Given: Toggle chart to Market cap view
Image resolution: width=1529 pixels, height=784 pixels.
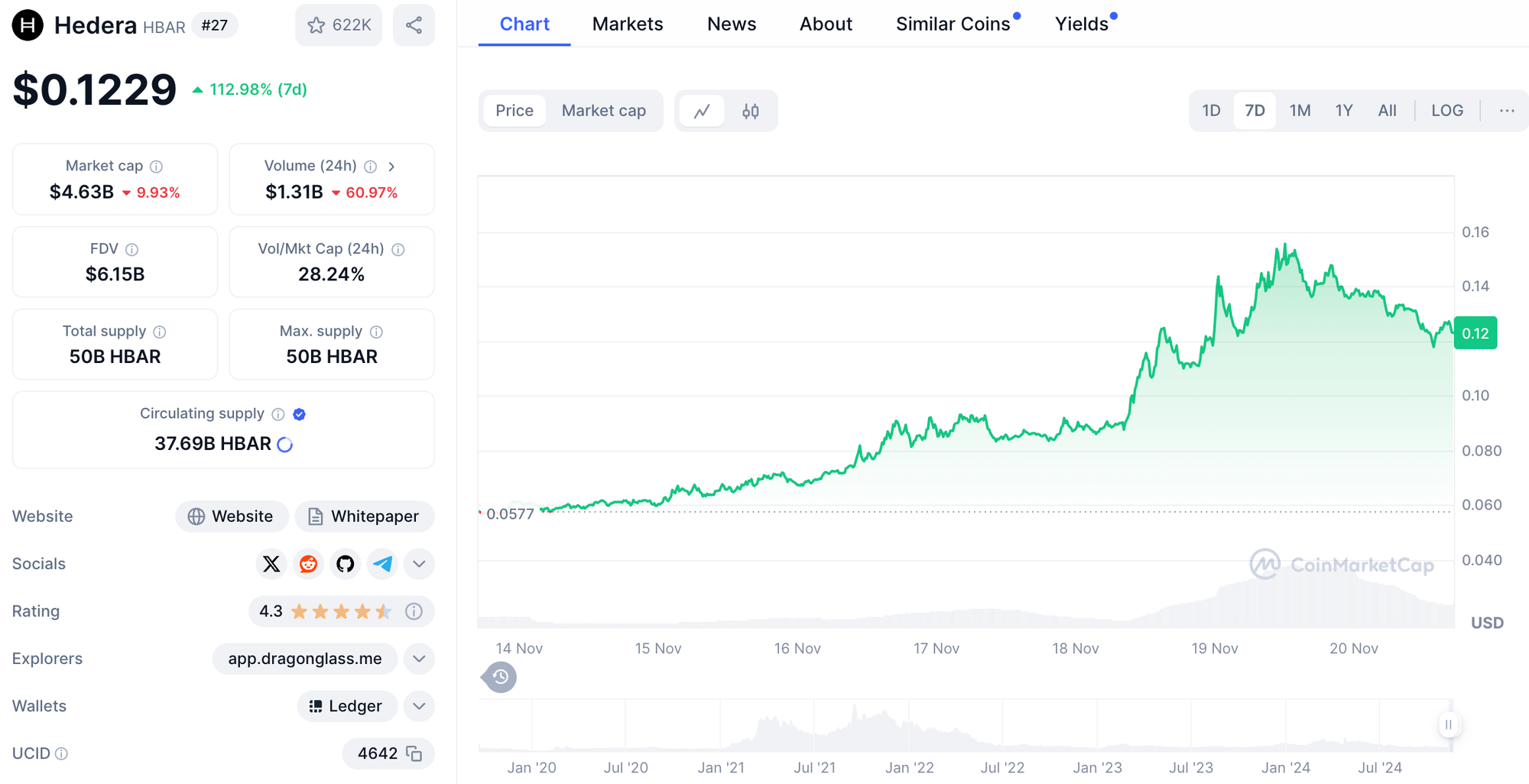Looking at the screenshot, I should coord(603,111).
